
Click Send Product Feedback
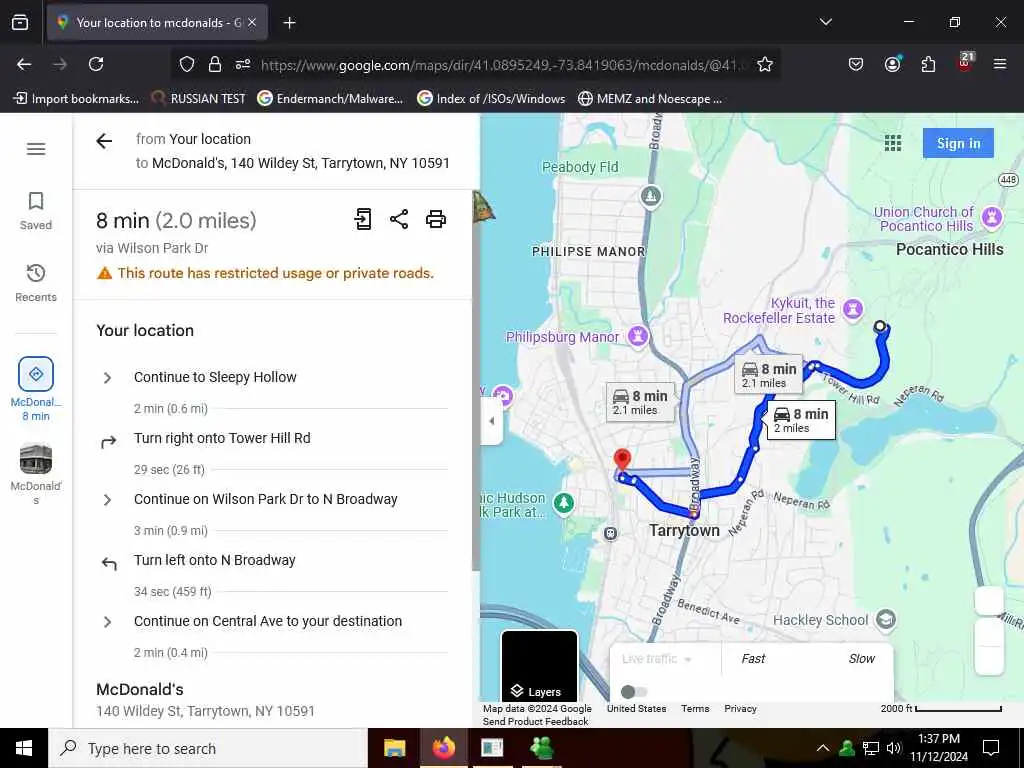(536, 722)
